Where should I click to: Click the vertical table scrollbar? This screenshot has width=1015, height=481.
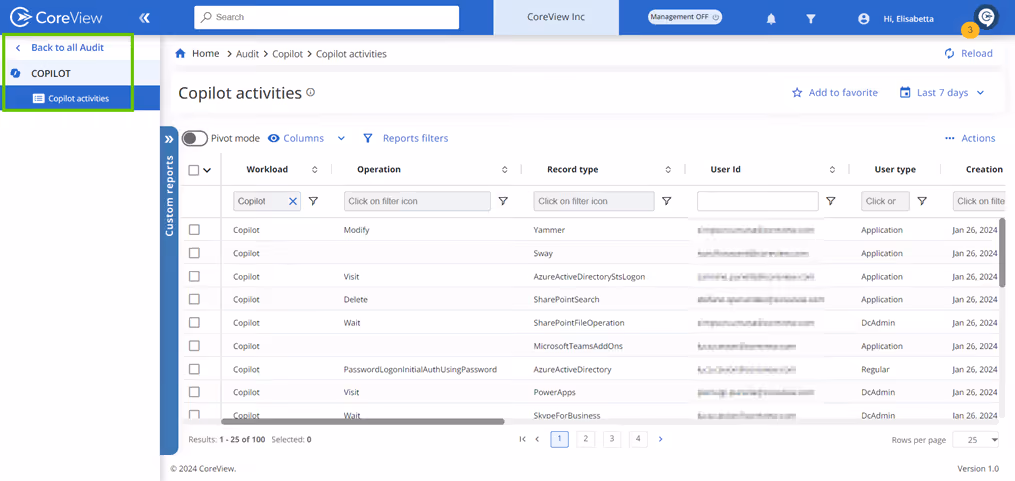click(x=1002, y=252)
